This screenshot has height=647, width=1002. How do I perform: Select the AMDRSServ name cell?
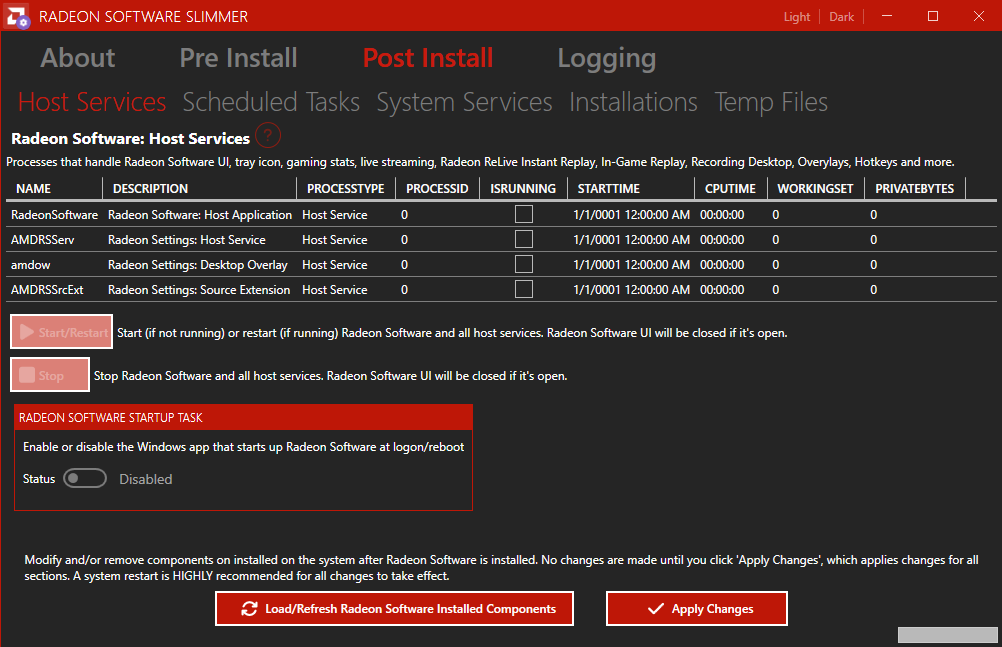tap(42, 240)
